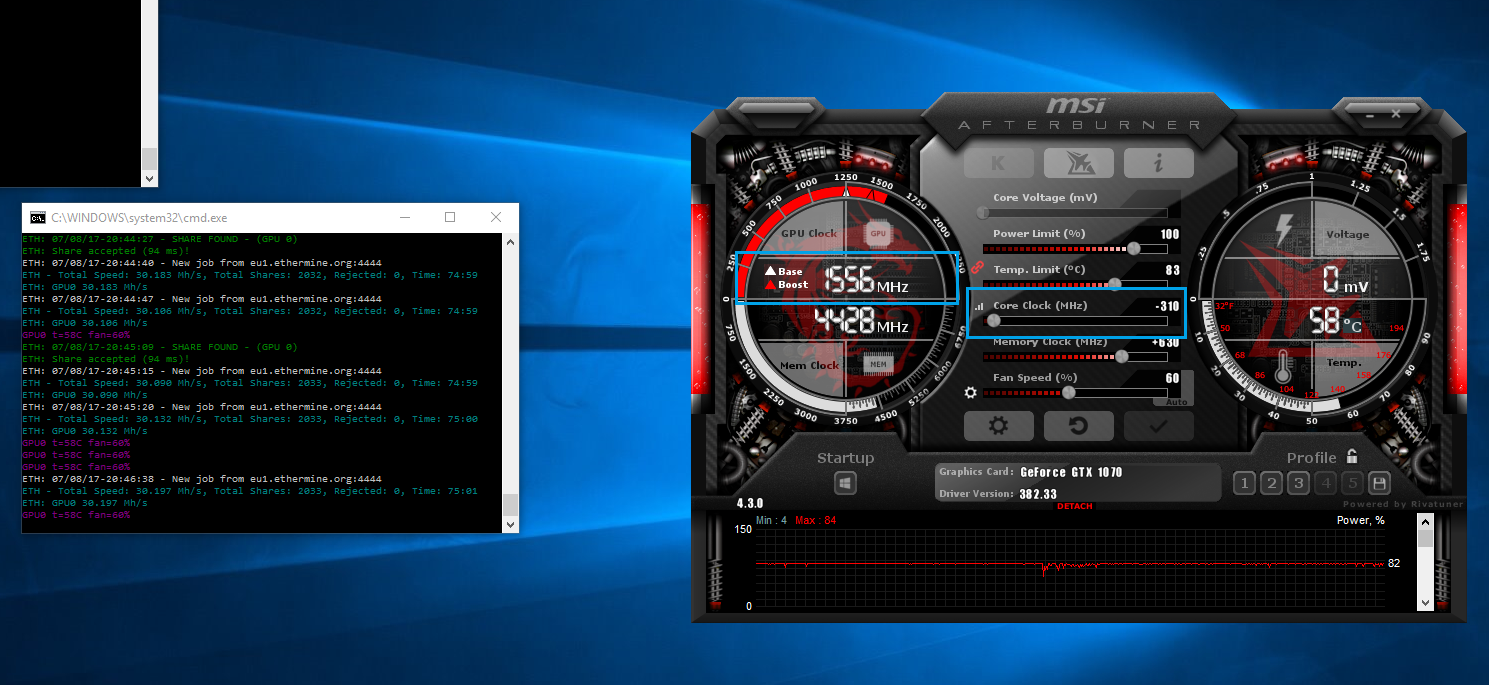The image size is (1489, 685).
Task: Click cmd.exe scrollbar down arrow
Action: point(511,524)
